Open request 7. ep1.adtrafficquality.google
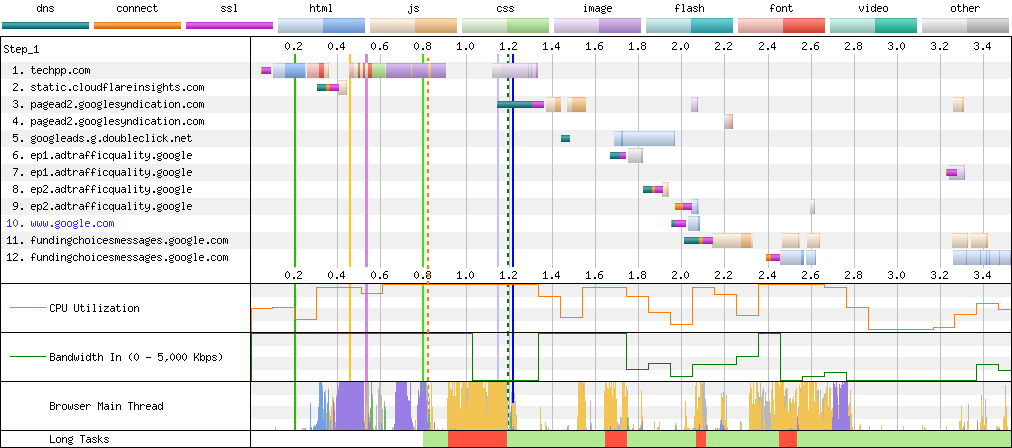Screen dimensions: 1012x448 [x=102, y=172]
